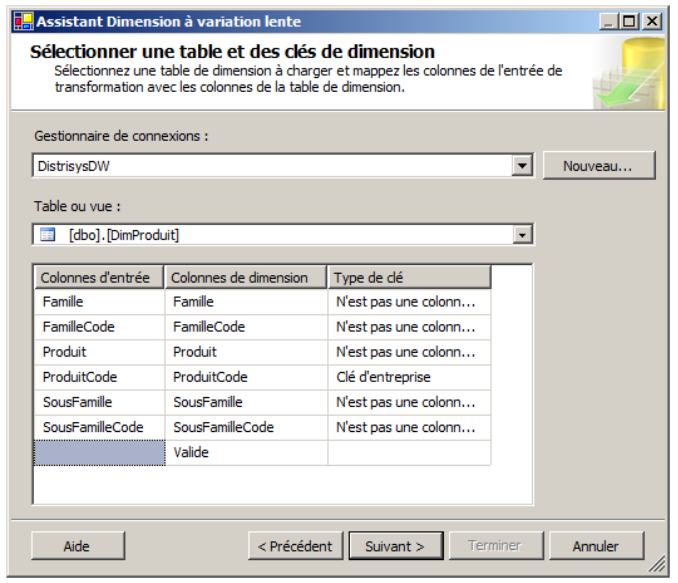Click the table icon beside [dbo].[DimProduit]

tap(47, 235)
